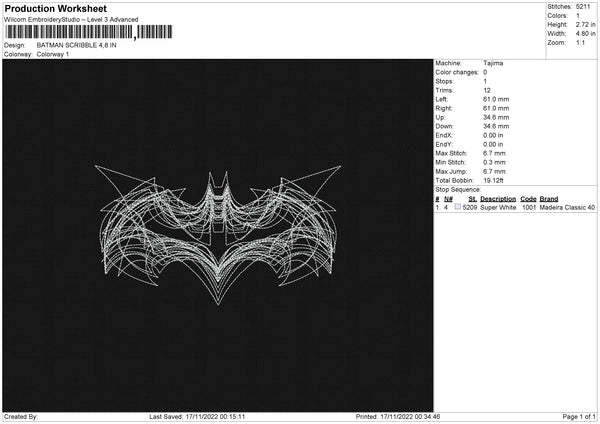Click the Width value 4.80 in
Screen dimensions: 600x424
click(585, 34)
